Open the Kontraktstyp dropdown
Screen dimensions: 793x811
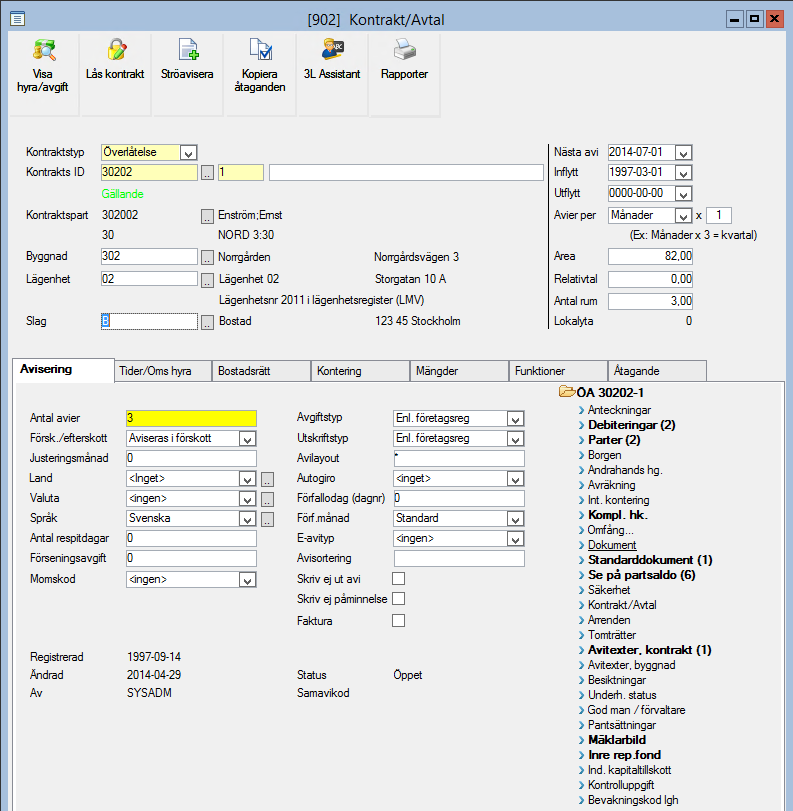188,153
